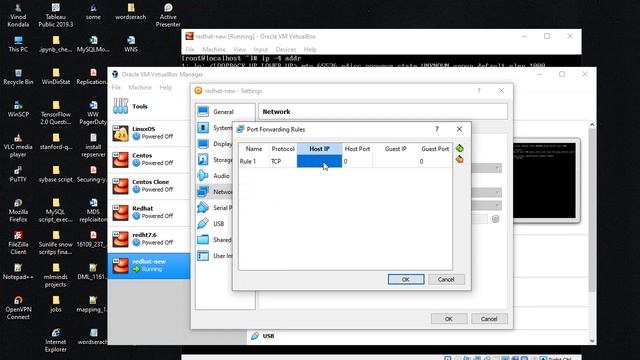Select the PuTTY desktop icon
This screenshot has height=360, width=640.
[x=18, y=174]
